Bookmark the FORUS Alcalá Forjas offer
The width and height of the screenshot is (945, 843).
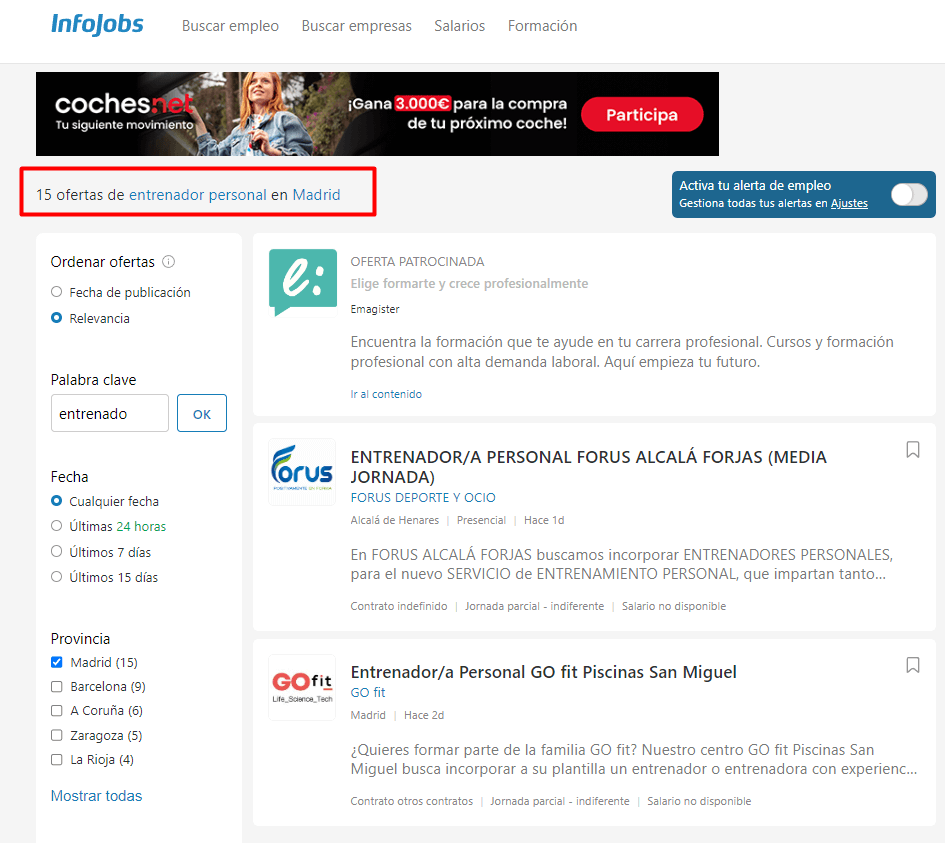(x=912, y=450)
